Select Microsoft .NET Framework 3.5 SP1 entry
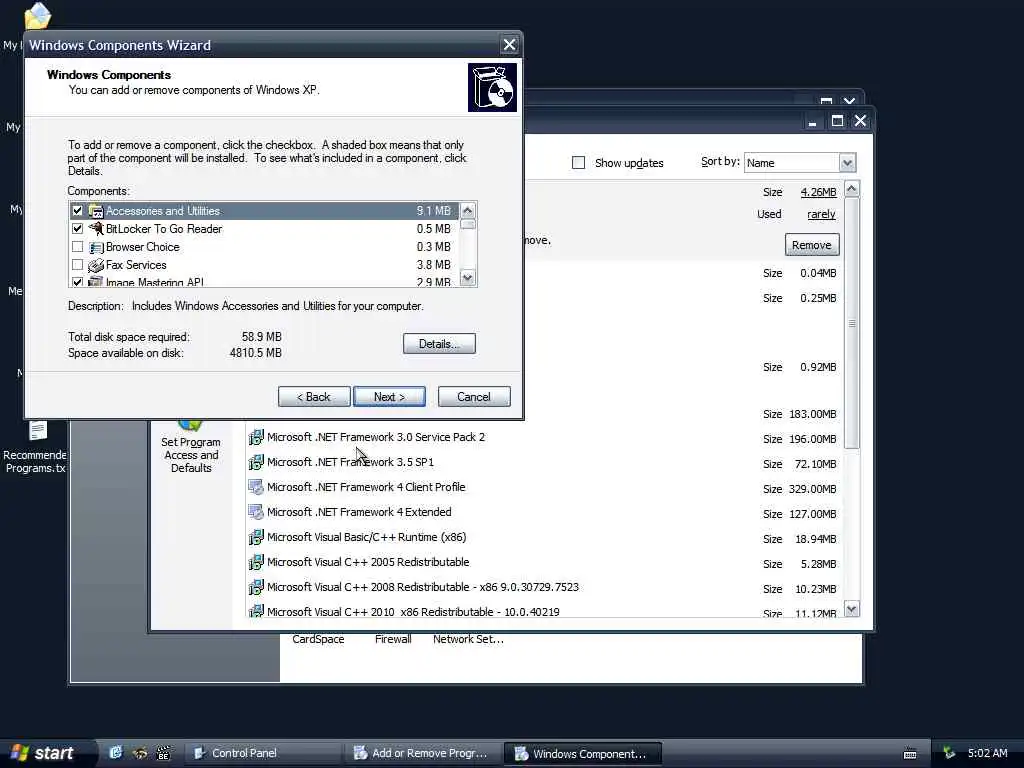The width and height of the screenshot is (1024, 768). tap(350, 462)
